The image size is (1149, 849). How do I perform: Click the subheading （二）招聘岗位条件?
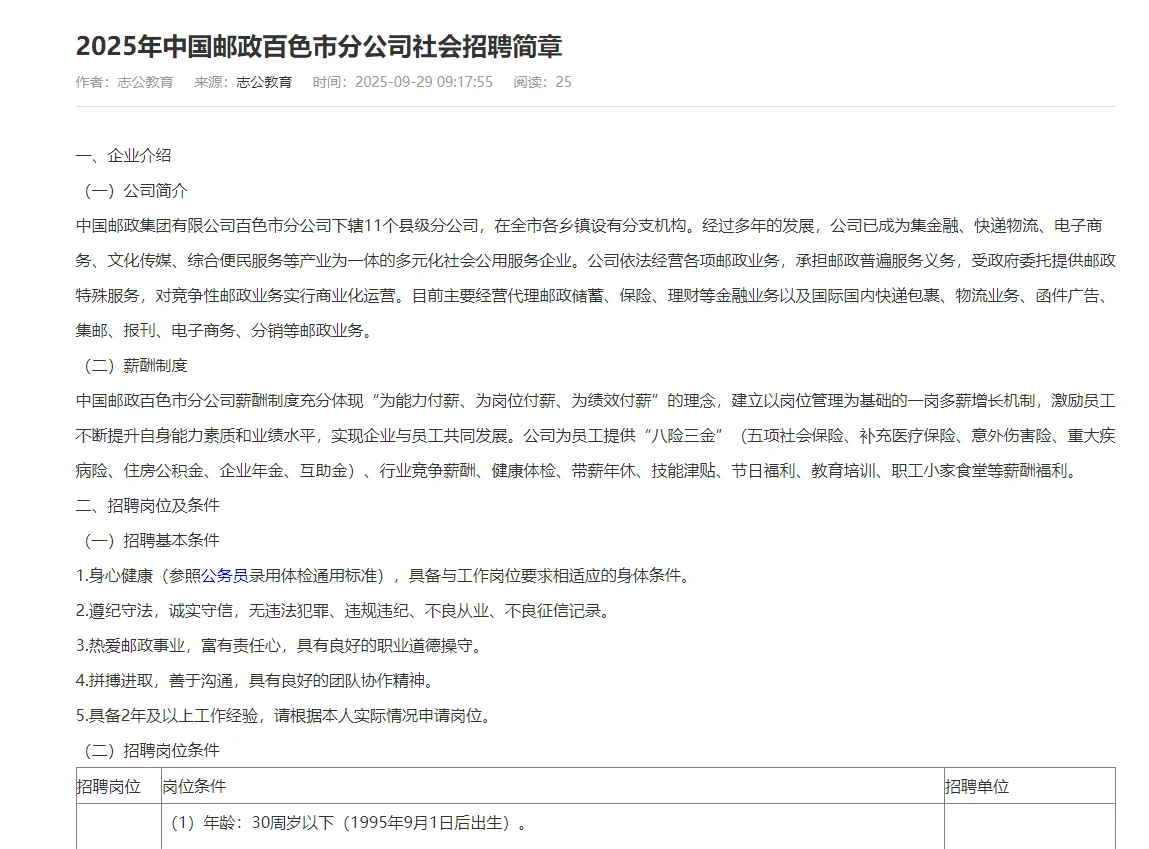pos(148,751)
